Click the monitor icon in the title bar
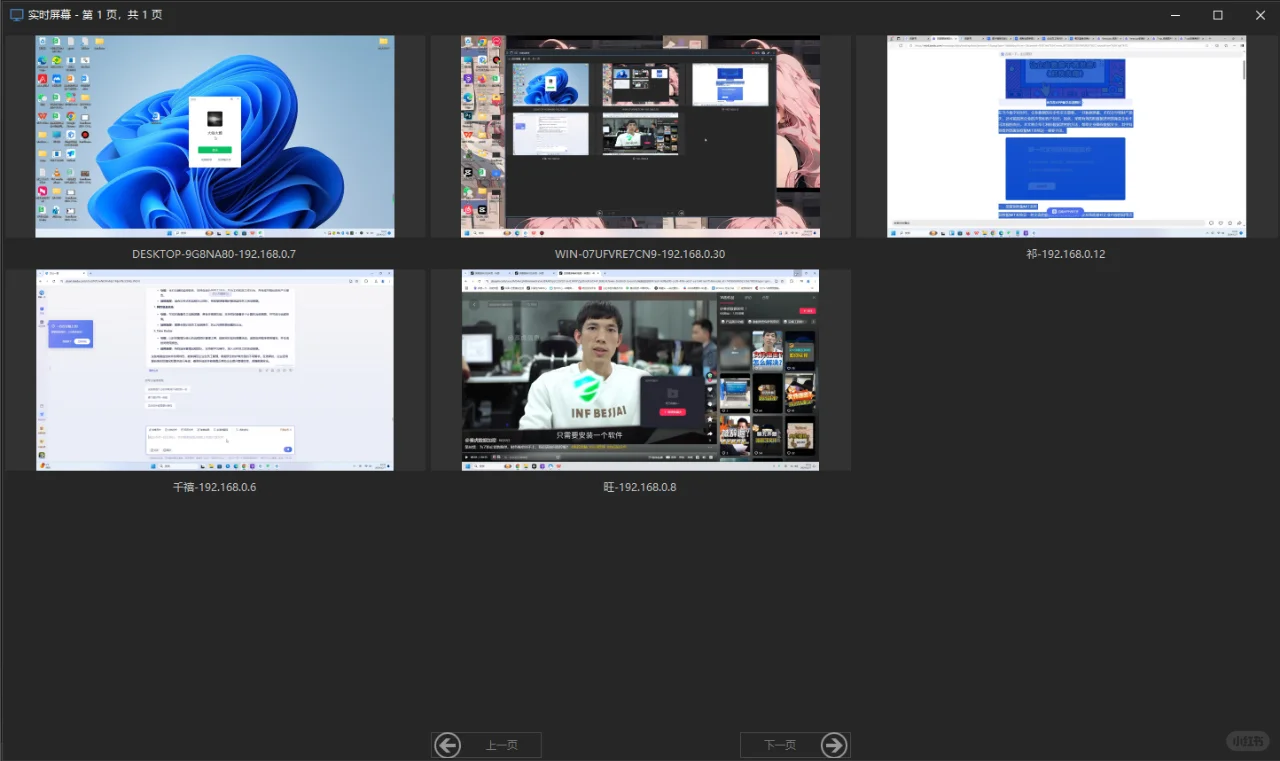The width and height of the screenshot is (1280, 761). tap(16, 15)
